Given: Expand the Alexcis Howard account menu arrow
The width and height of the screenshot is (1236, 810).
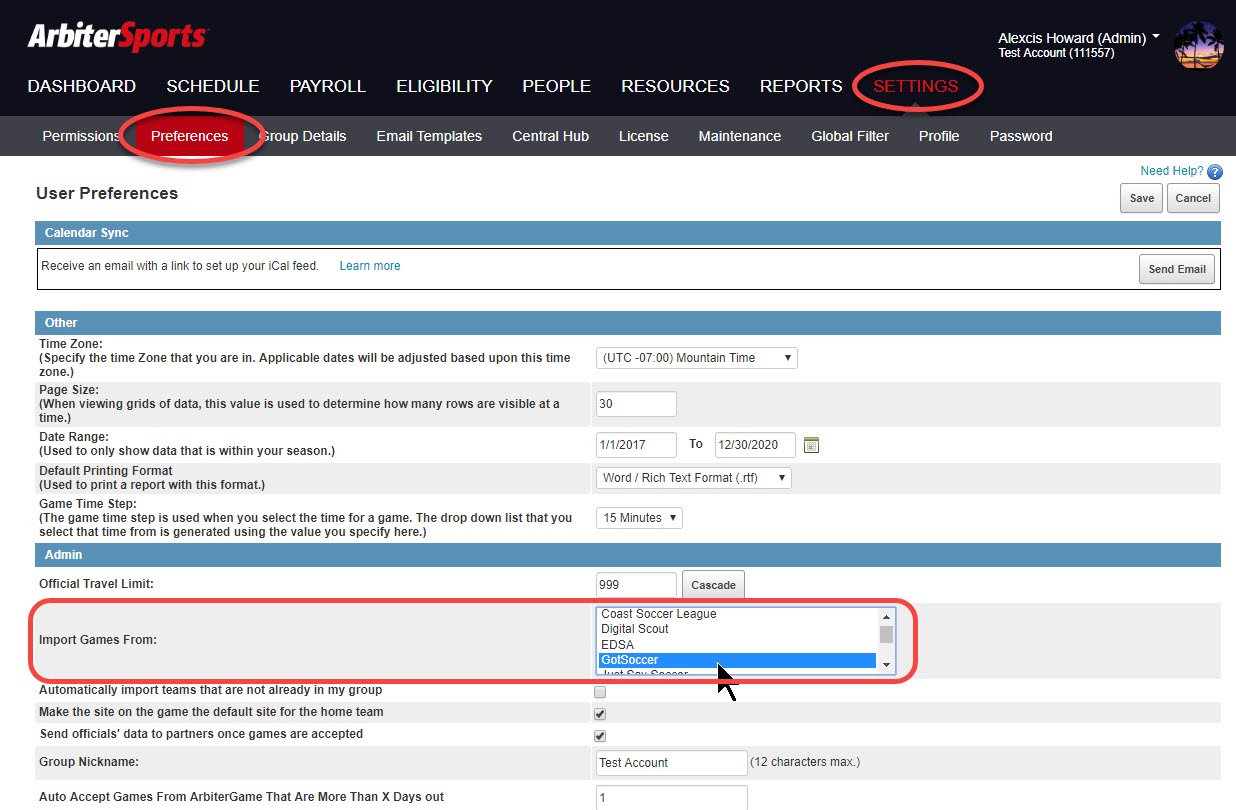Looking at the screenshot, I should 1156,37.
